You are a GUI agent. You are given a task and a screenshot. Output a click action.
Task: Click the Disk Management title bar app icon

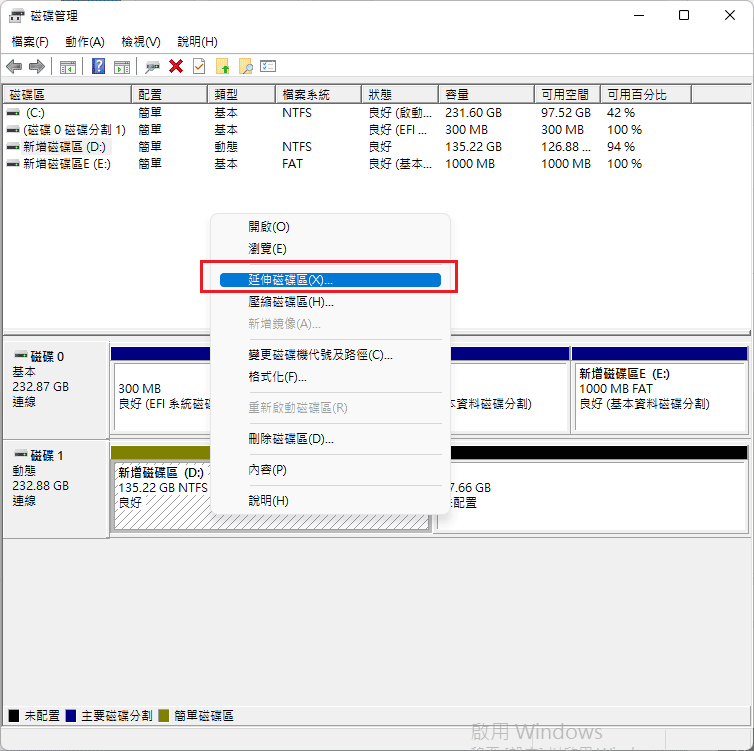click(16, 15)
